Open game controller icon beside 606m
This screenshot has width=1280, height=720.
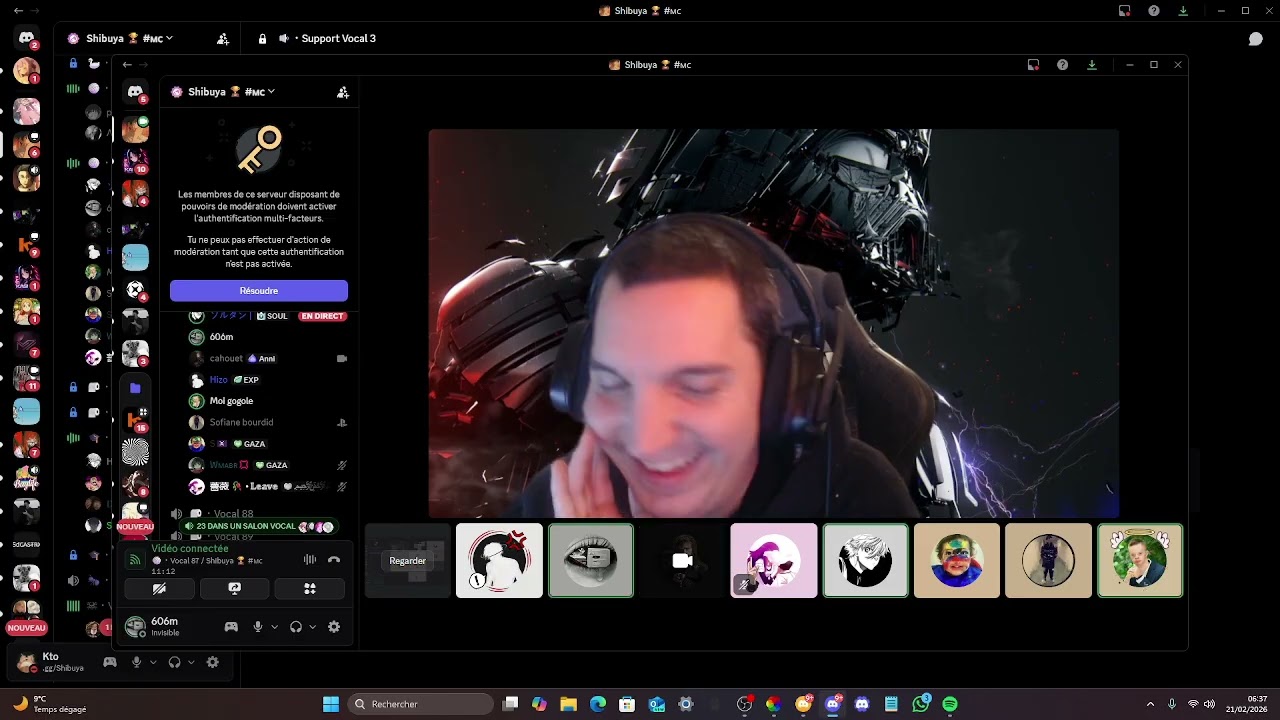click(x=231, y=627)
